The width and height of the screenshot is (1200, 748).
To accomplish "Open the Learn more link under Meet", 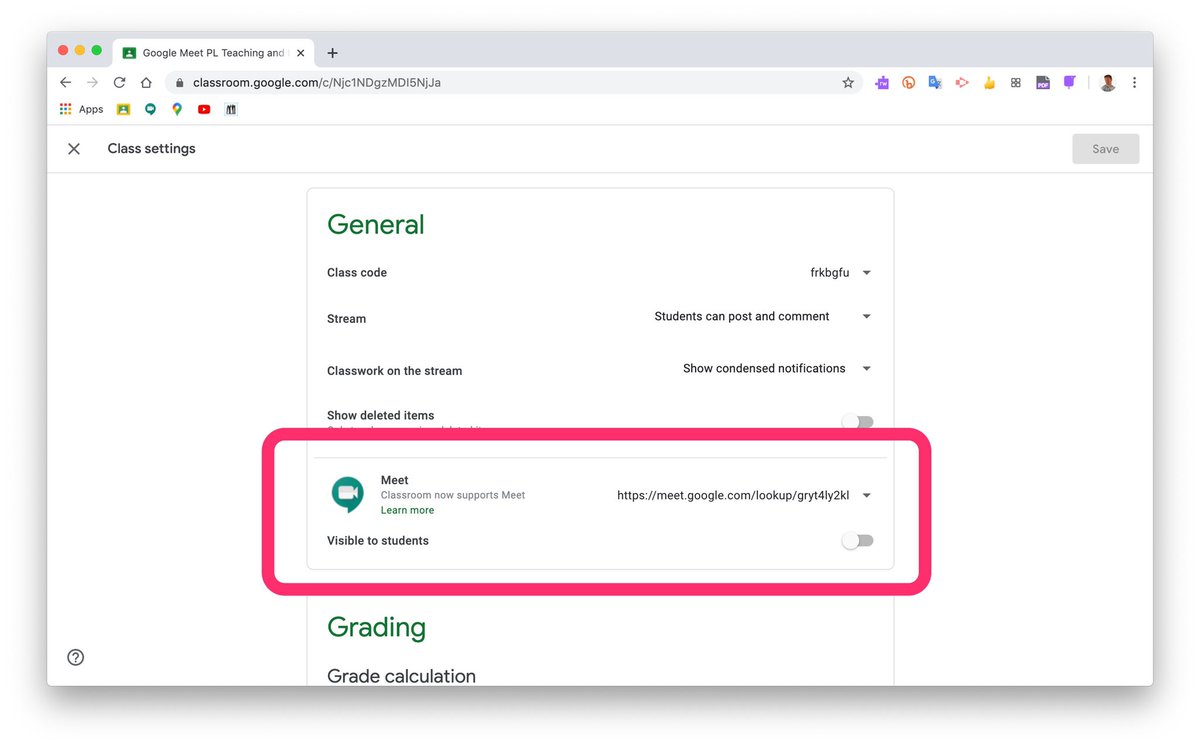I will [x=407, y=510].
